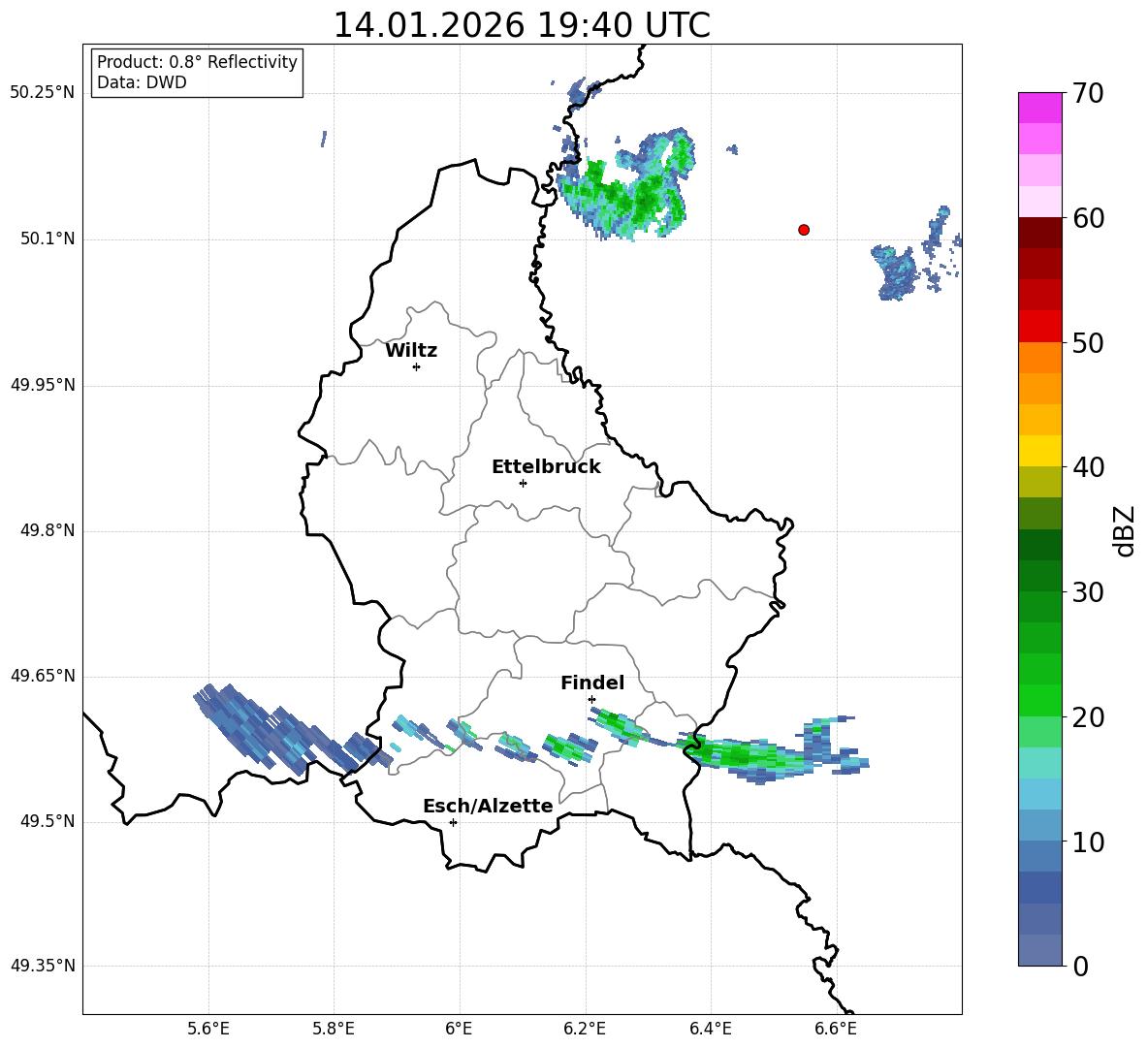Click the orange colorbar segment below 50
Viewport: 1148px width, 1048px height.
1039,357
